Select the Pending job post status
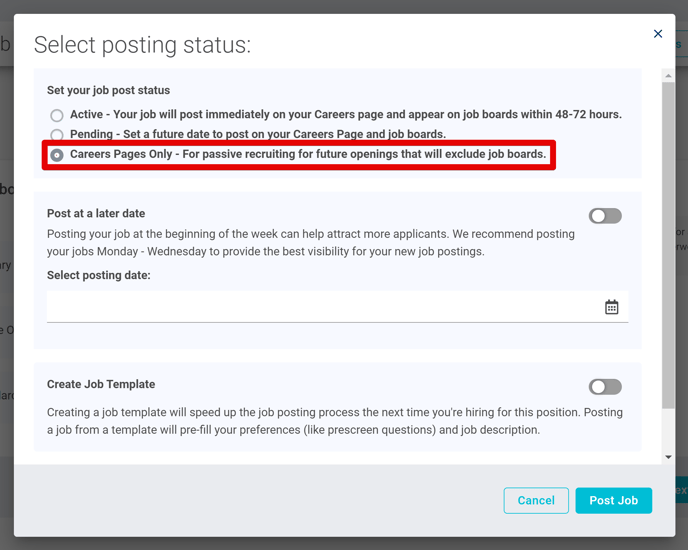 coord(57,134)
